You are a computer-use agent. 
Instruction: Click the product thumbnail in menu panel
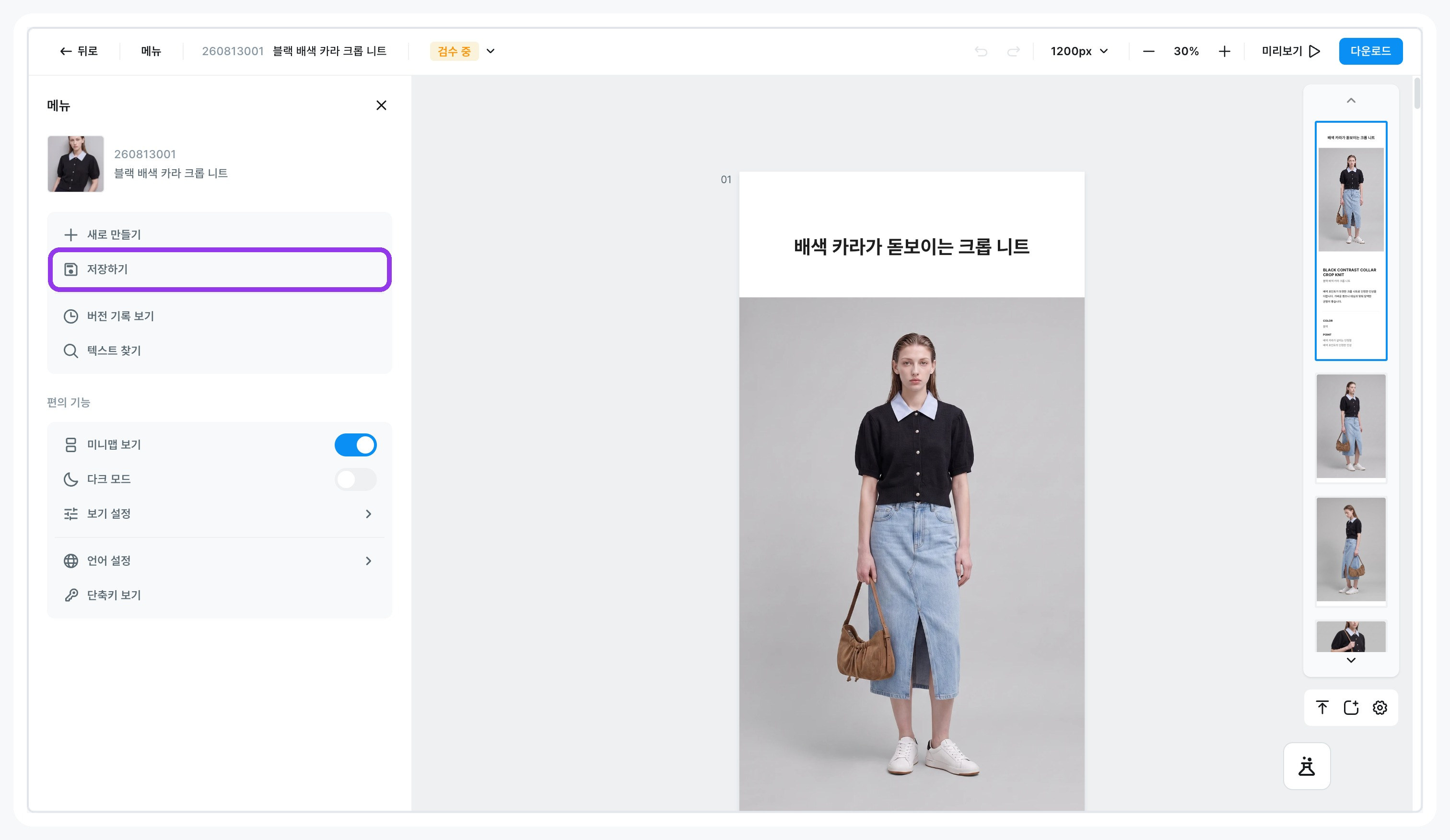pyautogui.click(x=75, y=164)
